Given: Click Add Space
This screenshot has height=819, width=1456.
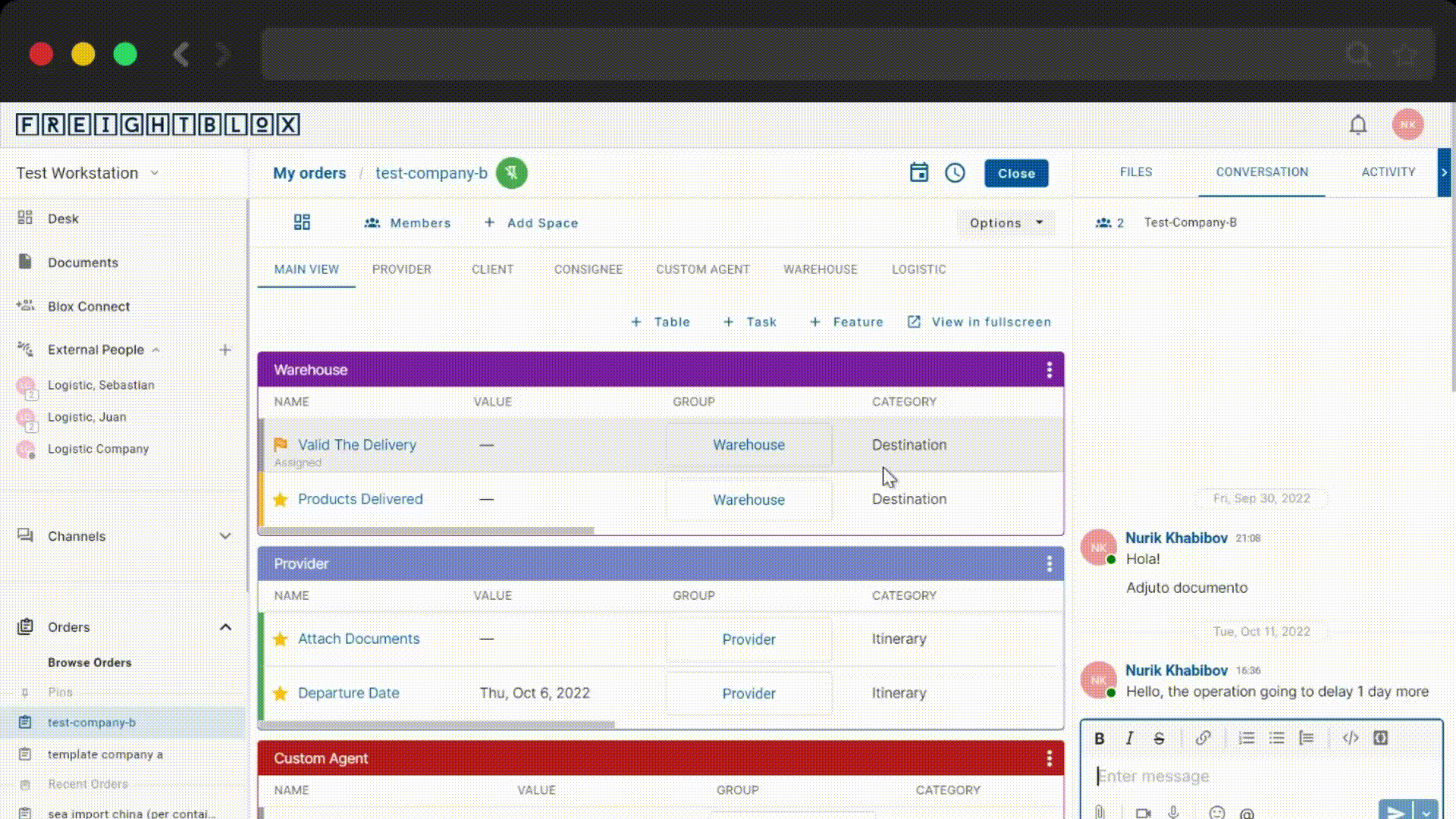Looking at the screenshot, I should pos(532,223).
